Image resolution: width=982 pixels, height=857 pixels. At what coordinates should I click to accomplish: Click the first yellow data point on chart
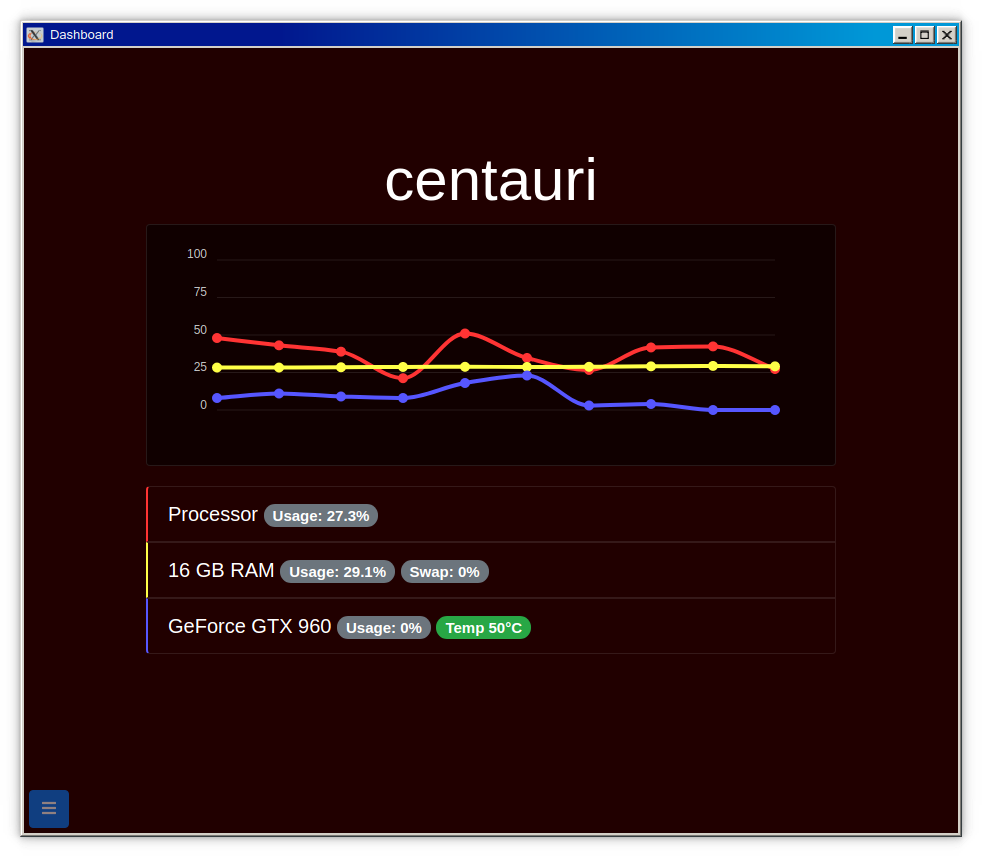tap(217, 368)
